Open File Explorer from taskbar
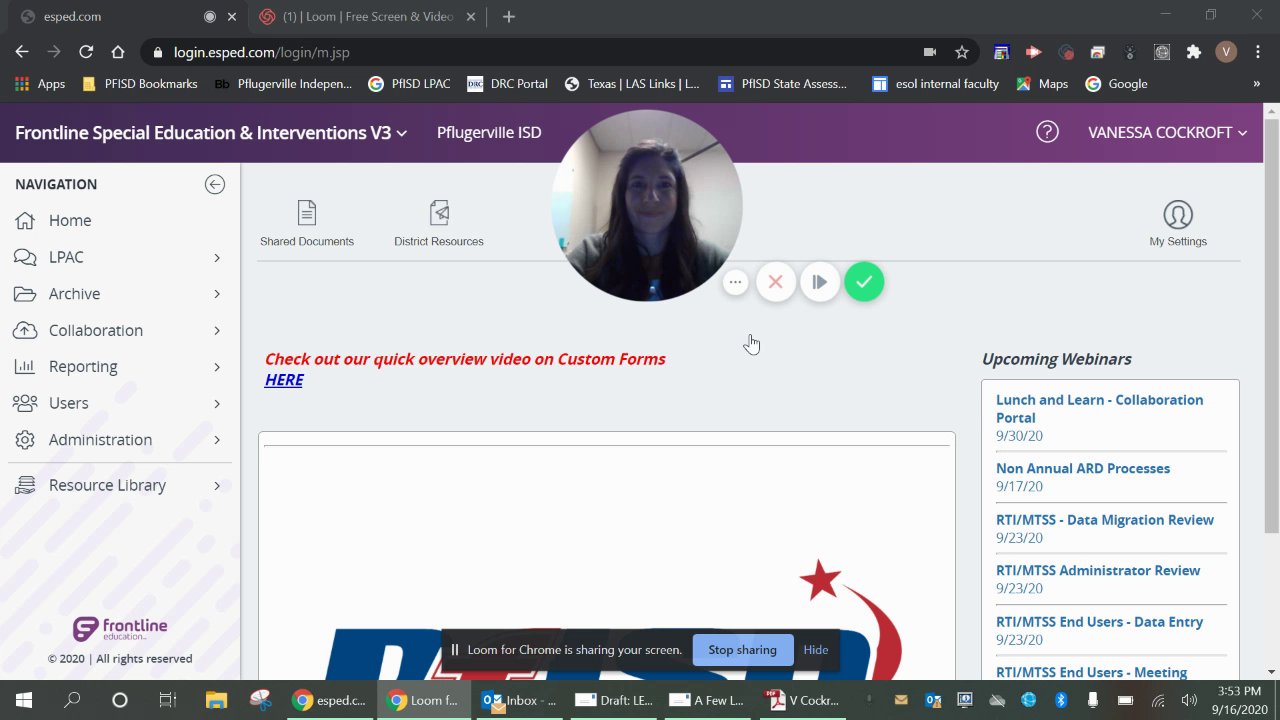Image resolution: width=1280 pixels, height=720 pixels. tap(216, 700)
